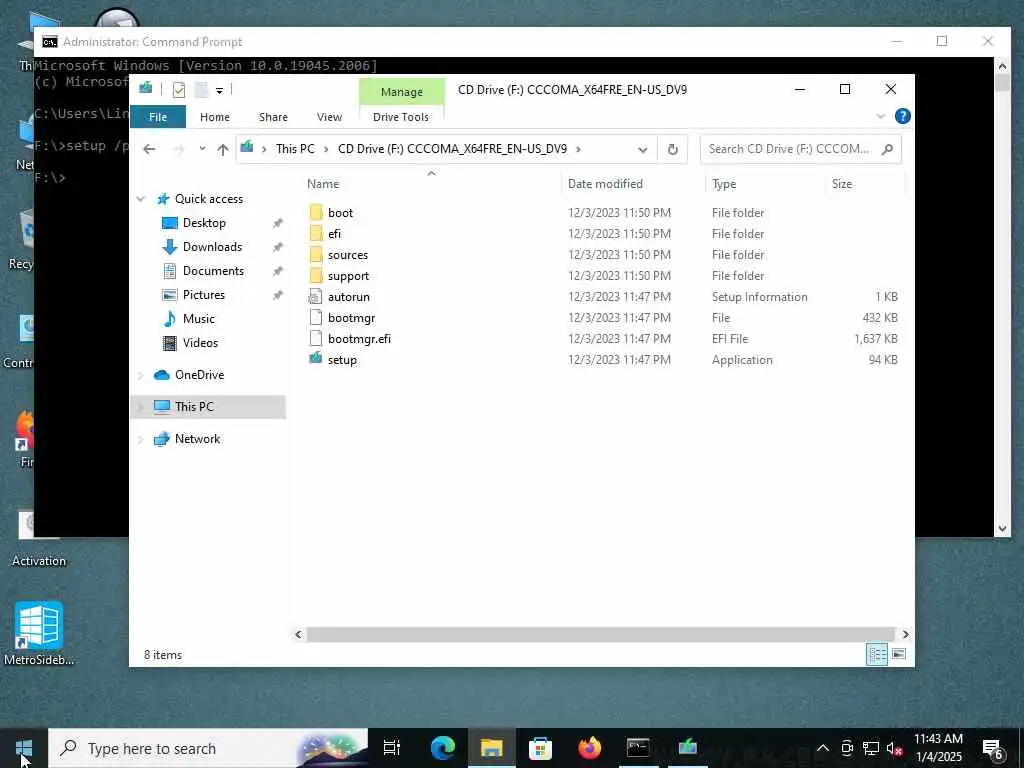
Task: Go back with the Back arrow
Action: tap(150, 150)
